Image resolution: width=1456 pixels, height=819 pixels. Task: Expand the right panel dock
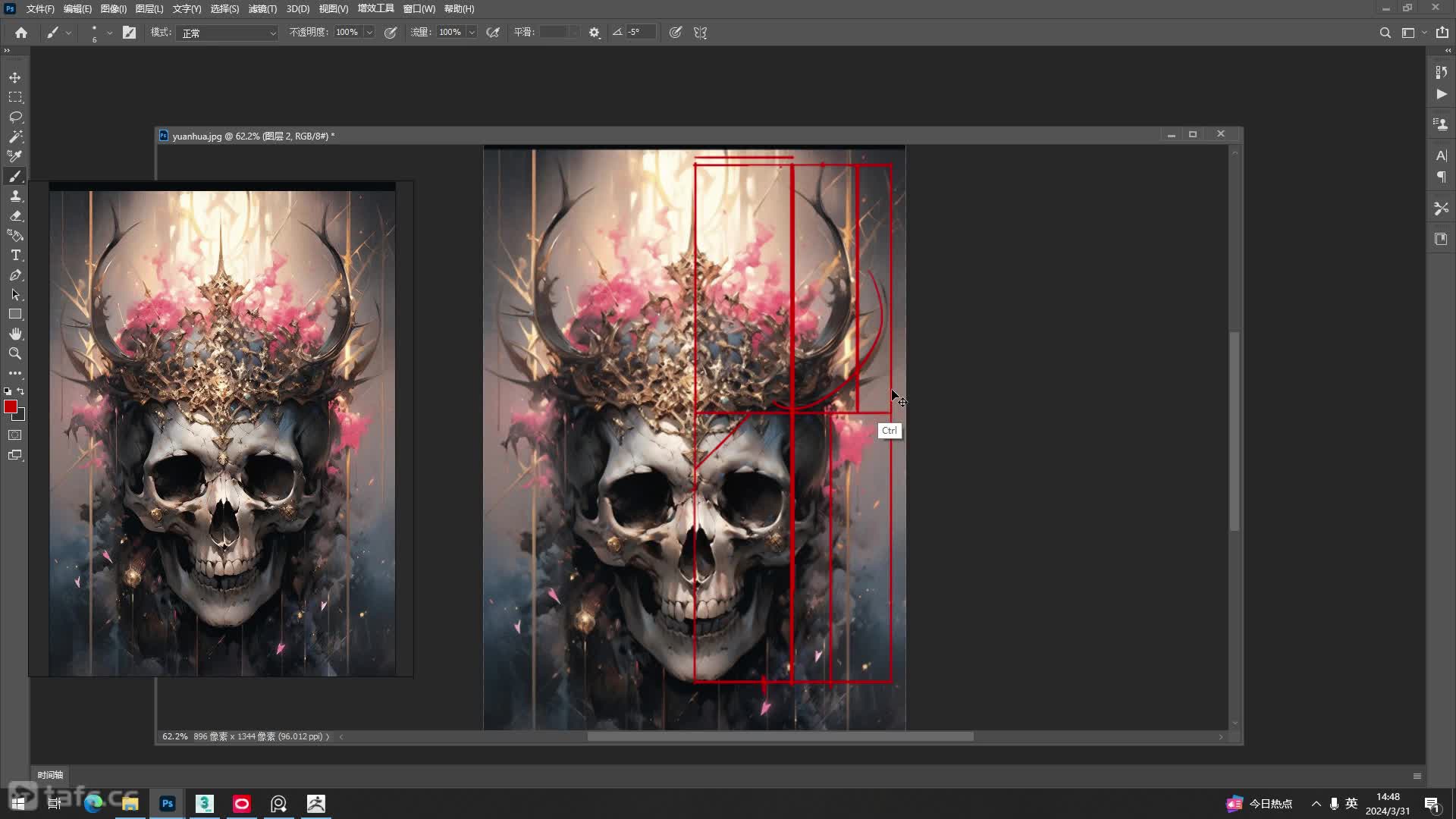click(1448, 51)
